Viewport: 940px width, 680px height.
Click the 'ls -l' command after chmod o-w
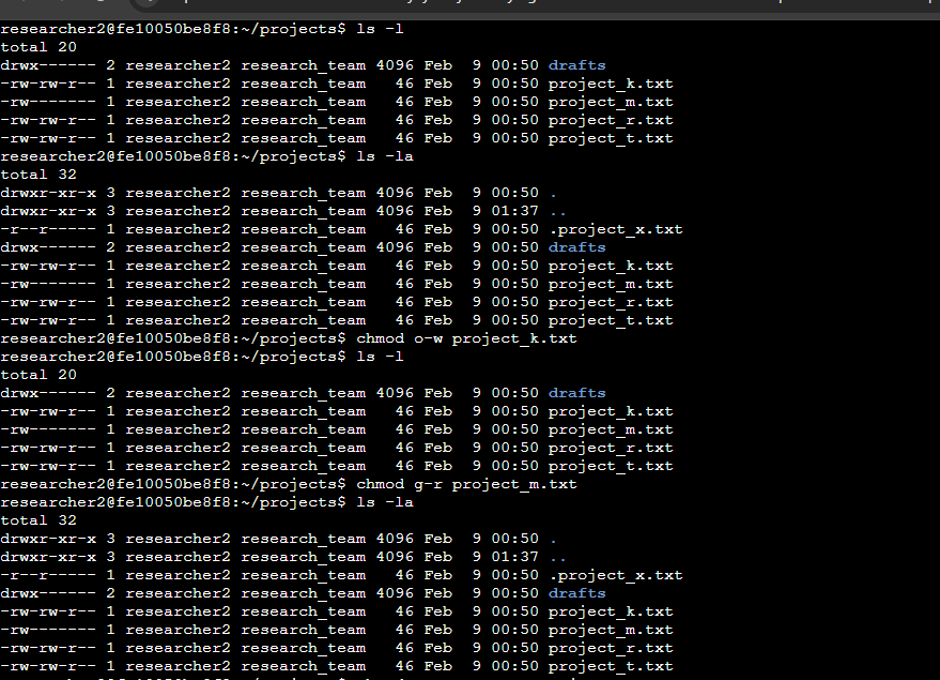point(380,356)
